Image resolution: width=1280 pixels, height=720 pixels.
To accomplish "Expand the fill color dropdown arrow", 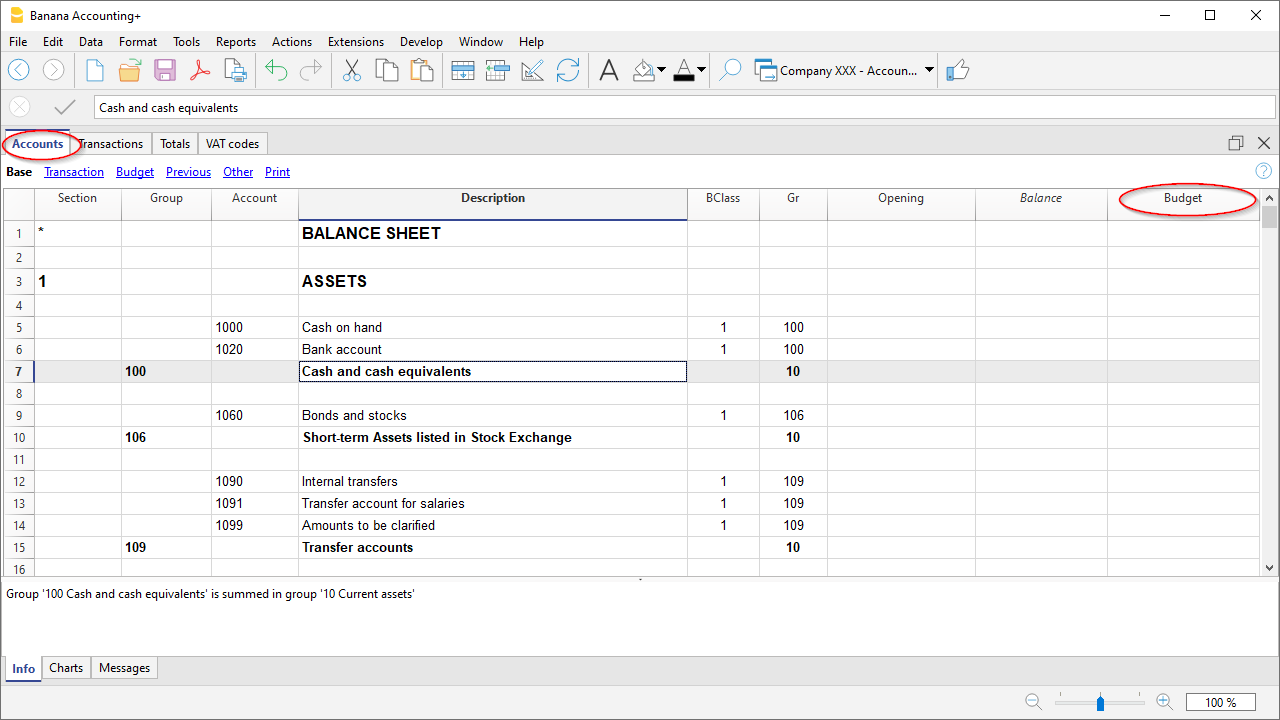I will click(661, 70).
